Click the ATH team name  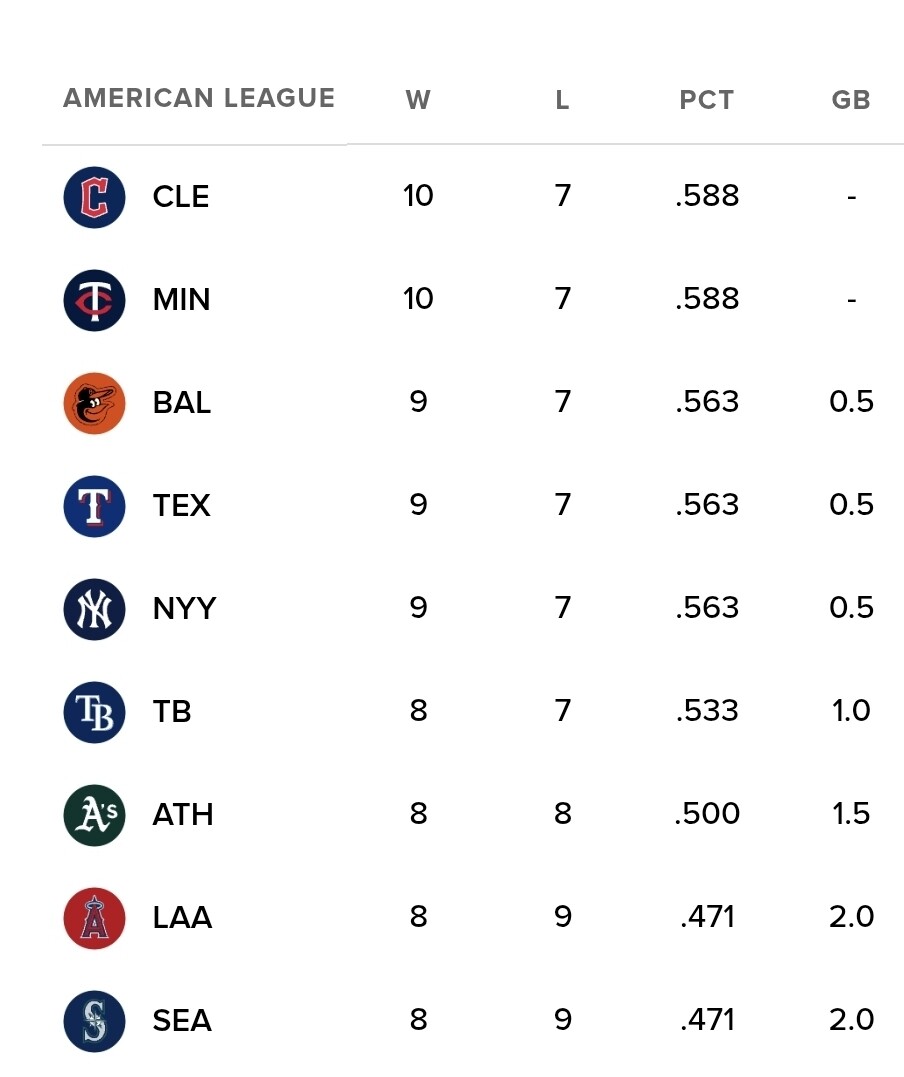(183, 815)
